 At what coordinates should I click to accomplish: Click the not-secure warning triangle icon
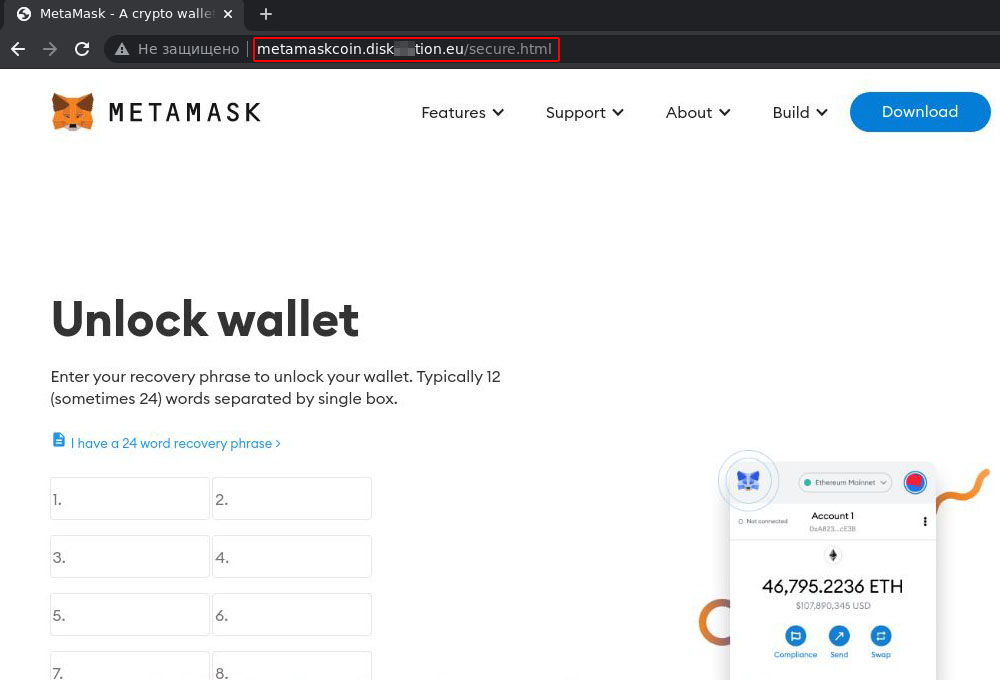pyautogui.click(x=122, y=49)
